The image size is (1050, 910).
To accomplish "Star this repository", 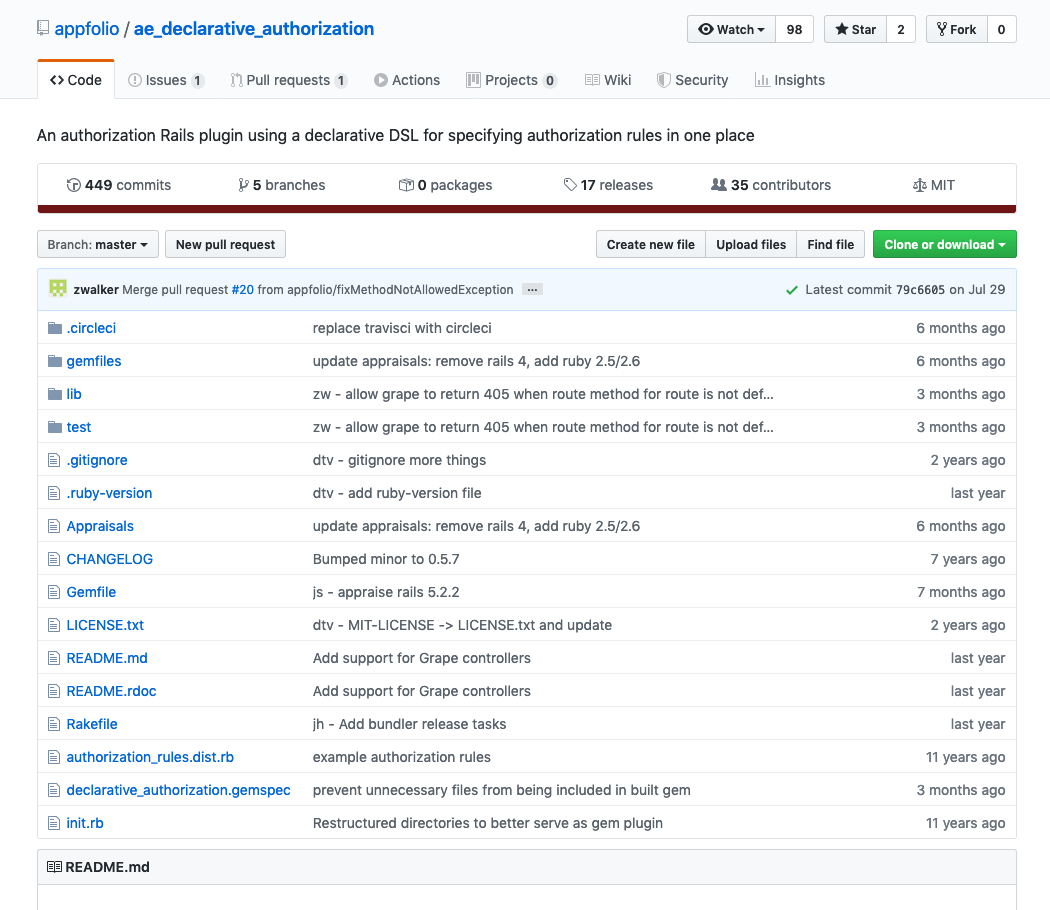I will click(856, 29).
